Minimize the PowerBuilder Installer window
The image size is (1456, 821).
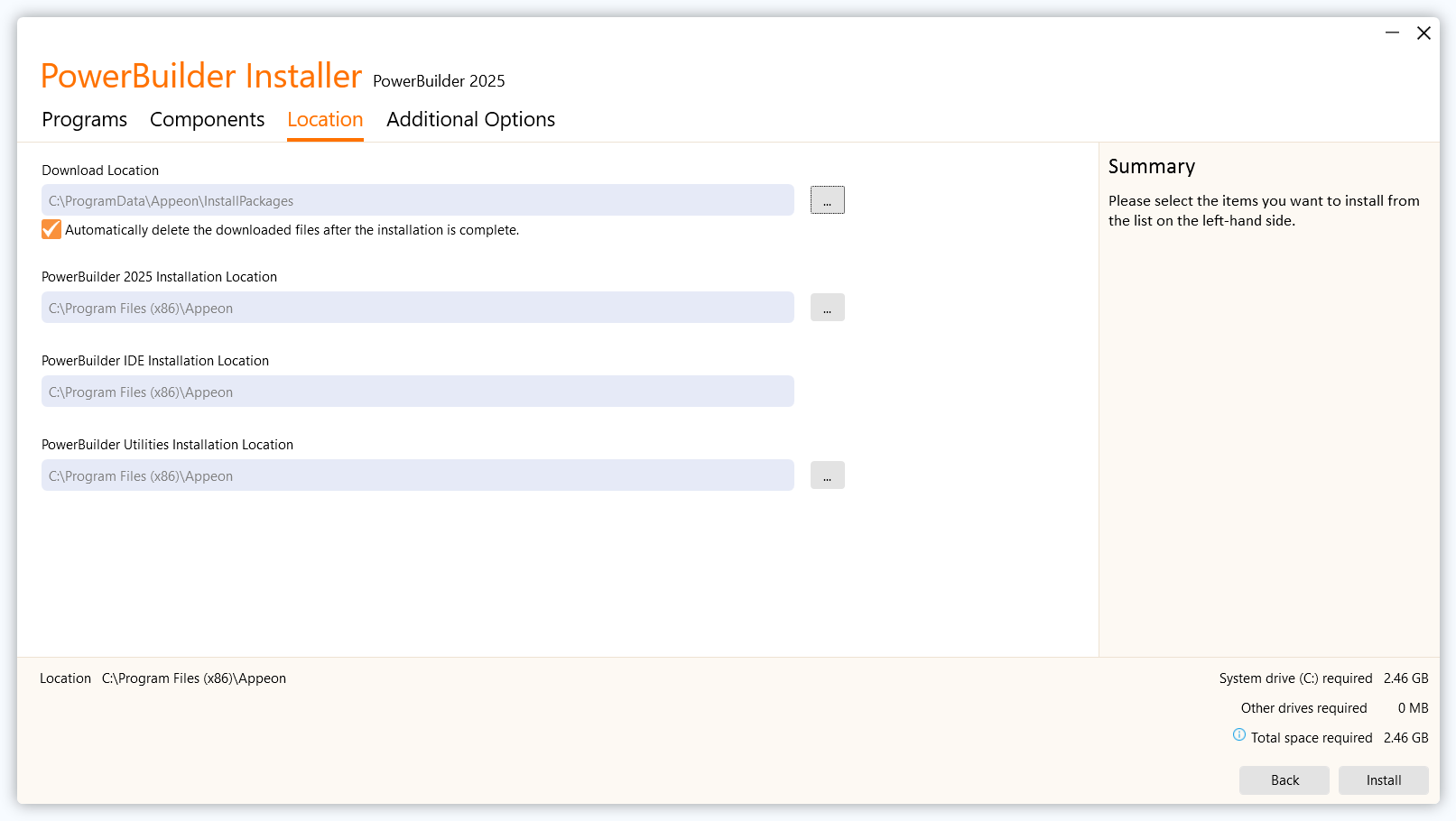click(x=1392, y=33)
